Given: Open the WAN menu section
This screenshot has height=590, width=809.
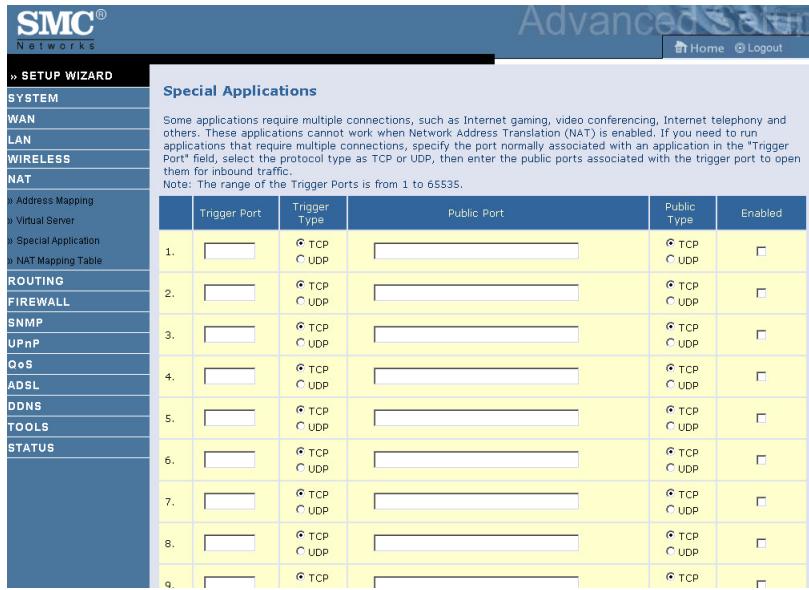Looking at the screenshot, I should (x=78, y=119).
